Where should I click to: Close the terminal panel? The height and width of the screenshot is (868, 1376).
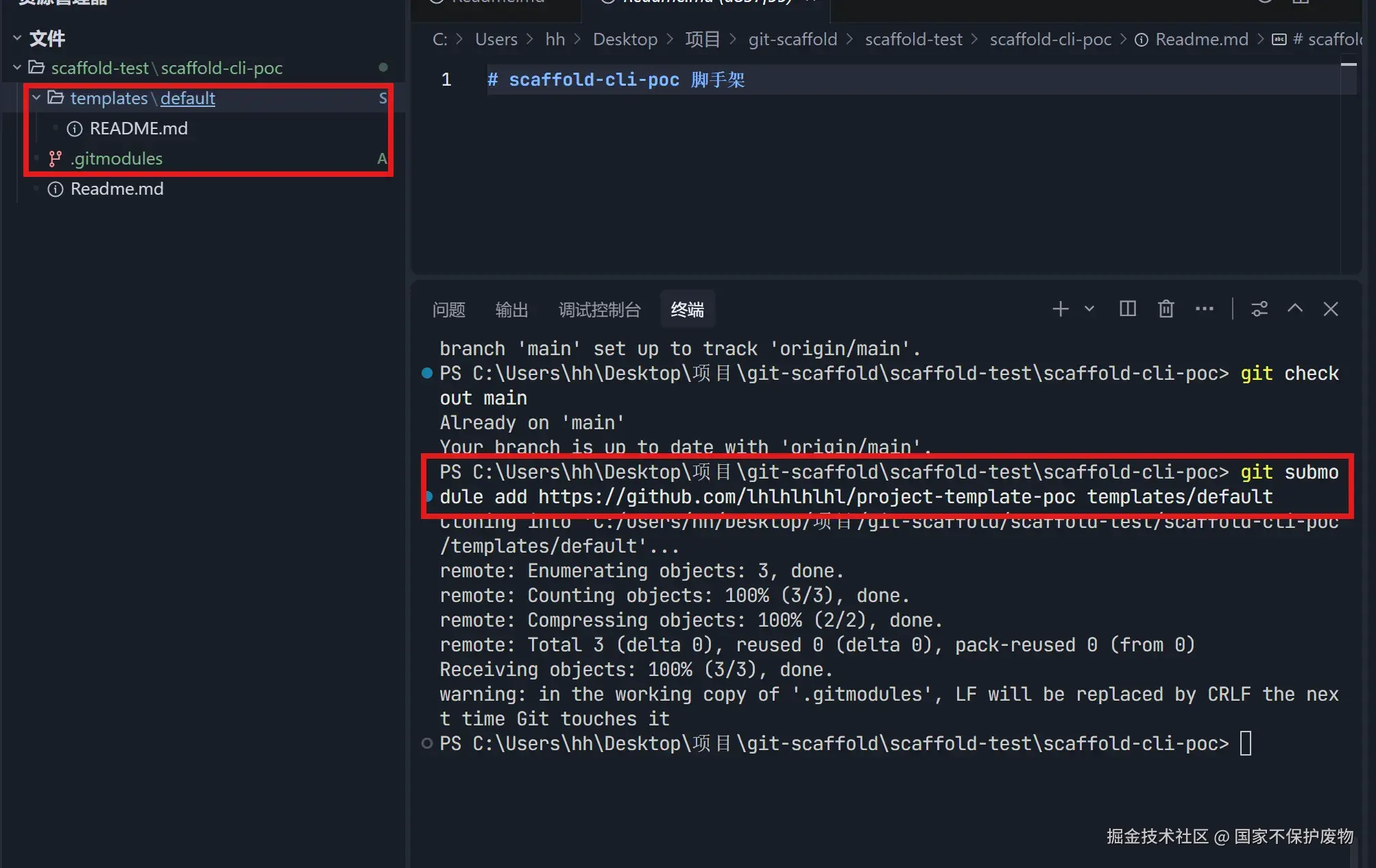1330,309
